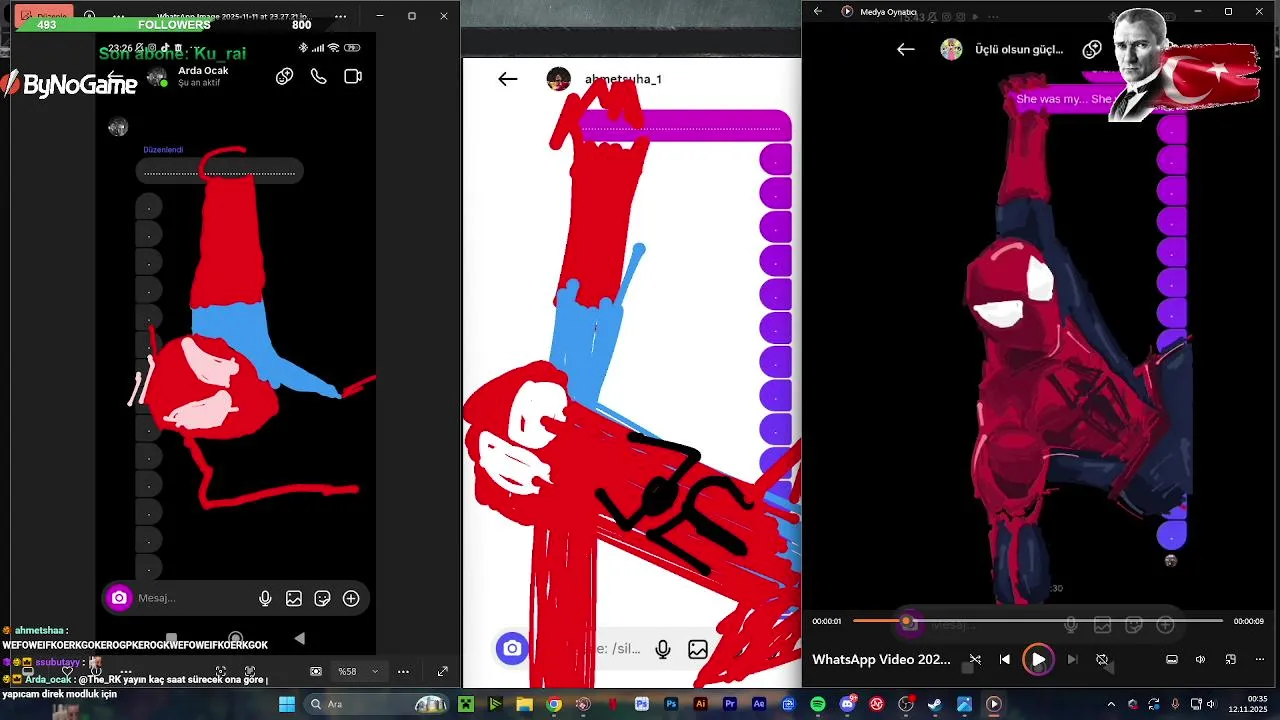Open three-dot menu next to the image filename
Screen dimensions: 1280x720
pos(340,16)
